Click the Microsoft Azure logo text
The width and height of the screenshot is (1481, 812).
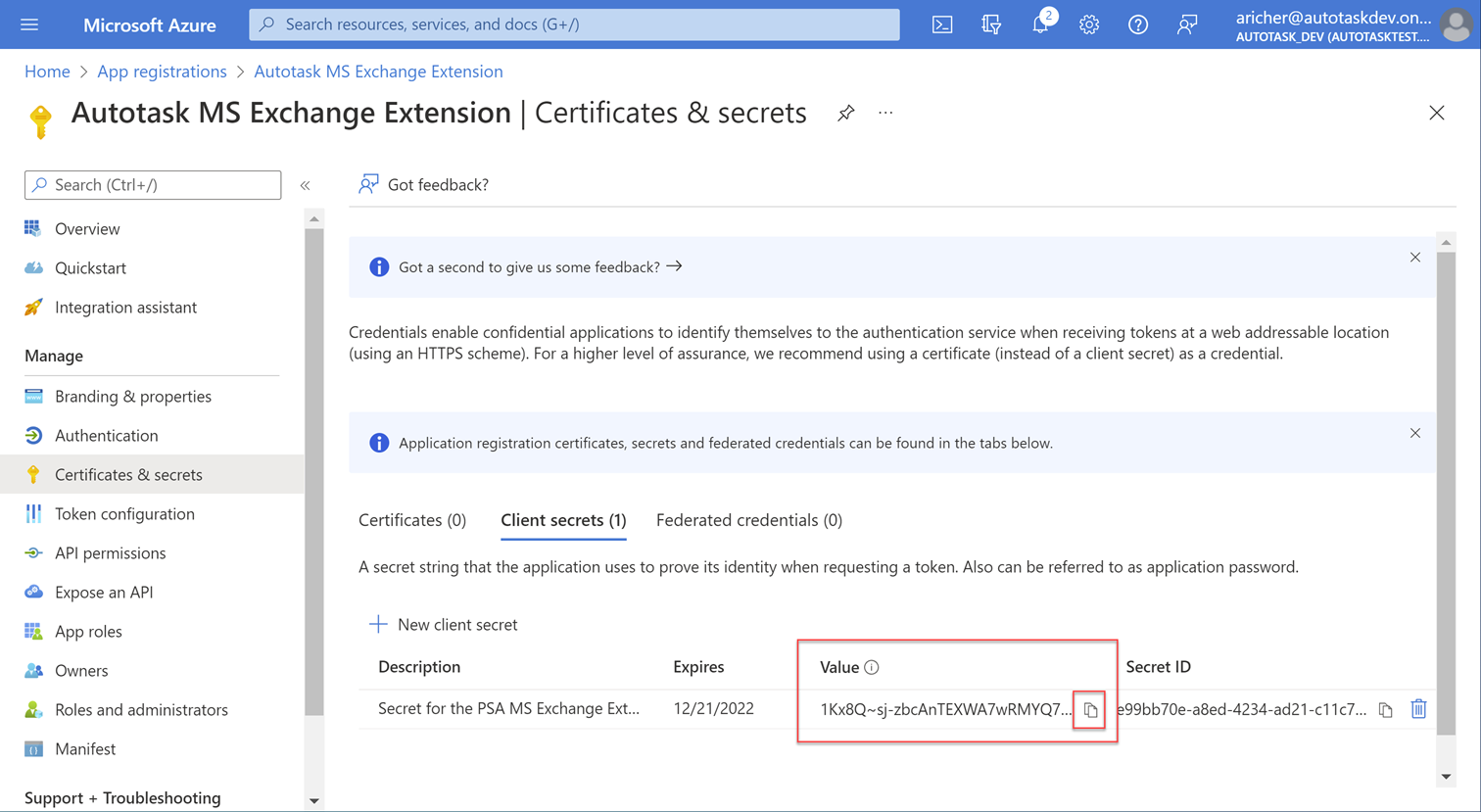[x=150, y=25]
